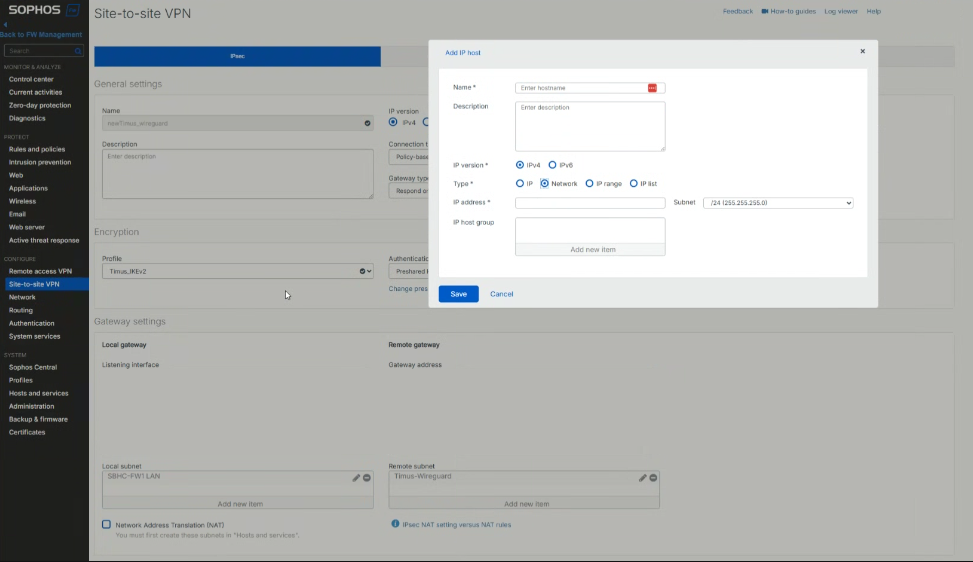The width and height of the screenshot is (973, 562).
Task: Select IP type radio button
Action: 520,184
